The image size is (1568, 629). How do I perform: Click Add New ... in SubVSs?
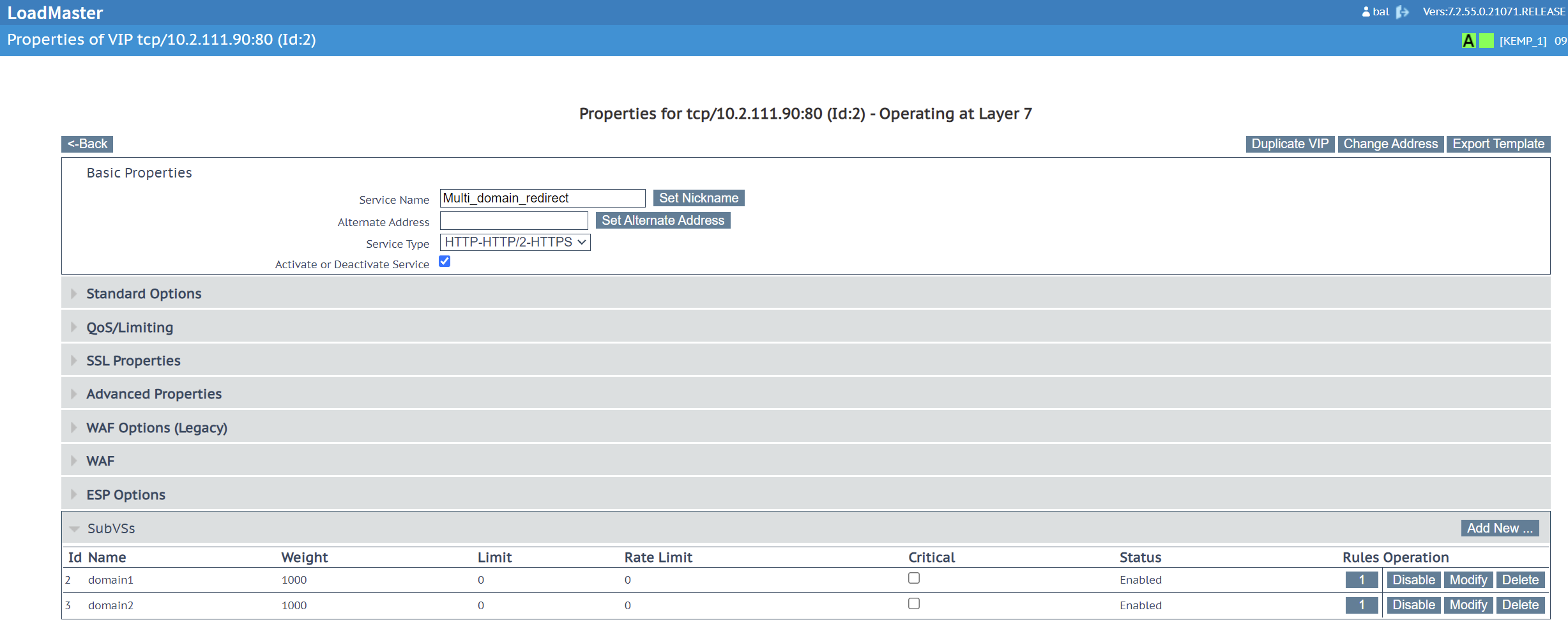[1500, 528]
